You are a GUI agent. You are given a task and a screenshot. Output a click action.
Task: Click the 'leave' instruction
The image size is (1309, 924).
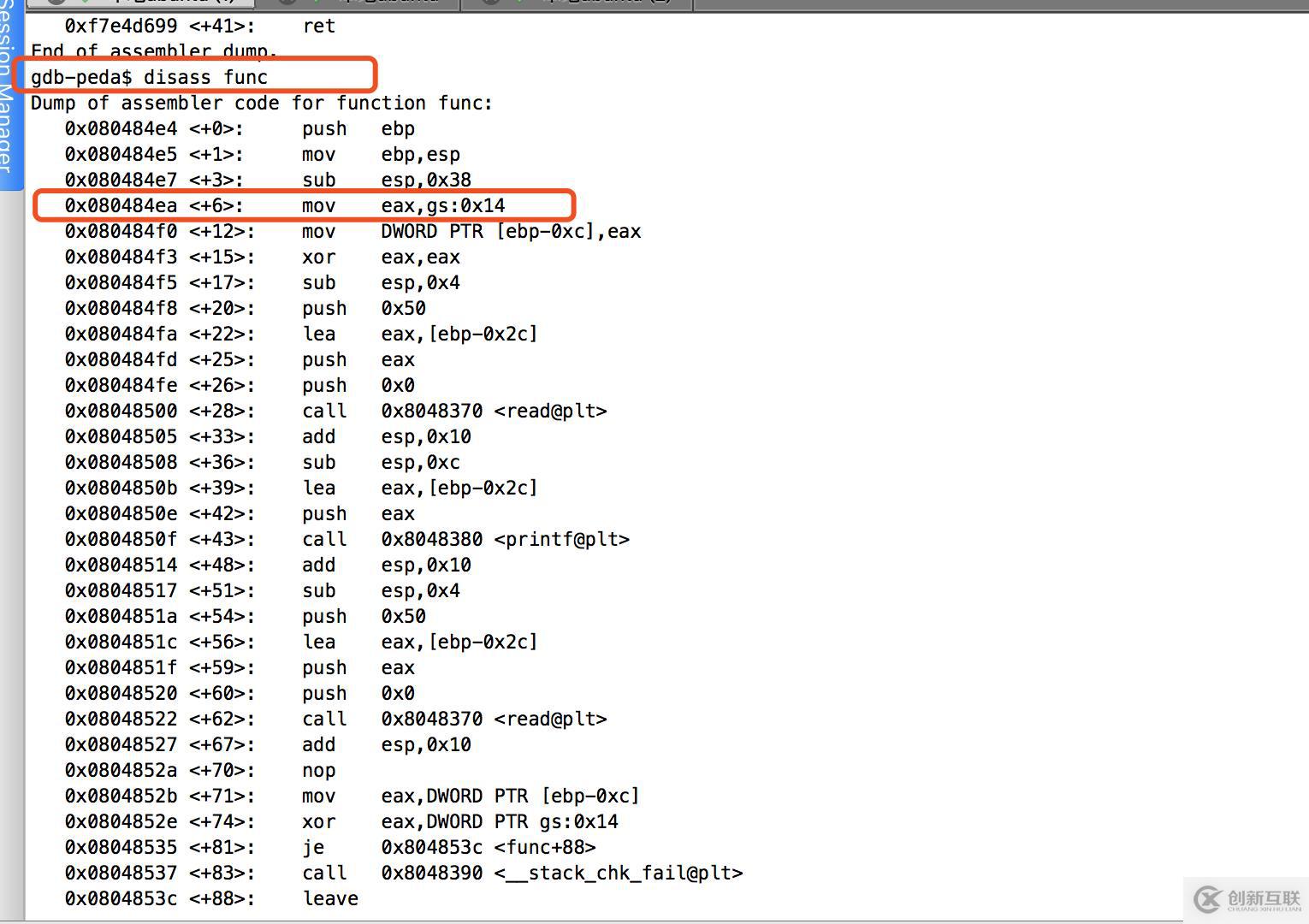click(330, 898)
